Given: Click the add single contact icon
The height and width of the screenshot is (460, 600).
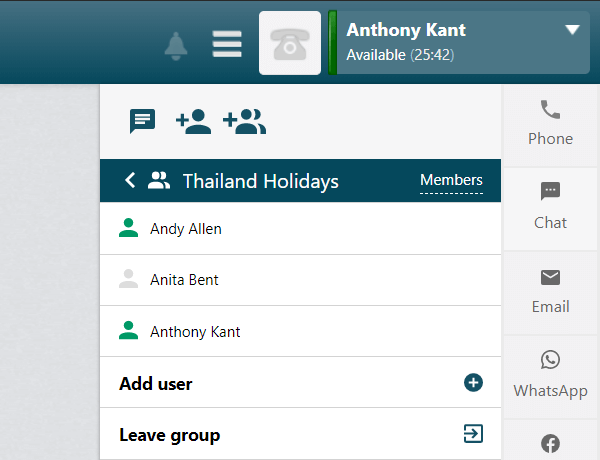Looking at the screenshot, I should [193, 122].
